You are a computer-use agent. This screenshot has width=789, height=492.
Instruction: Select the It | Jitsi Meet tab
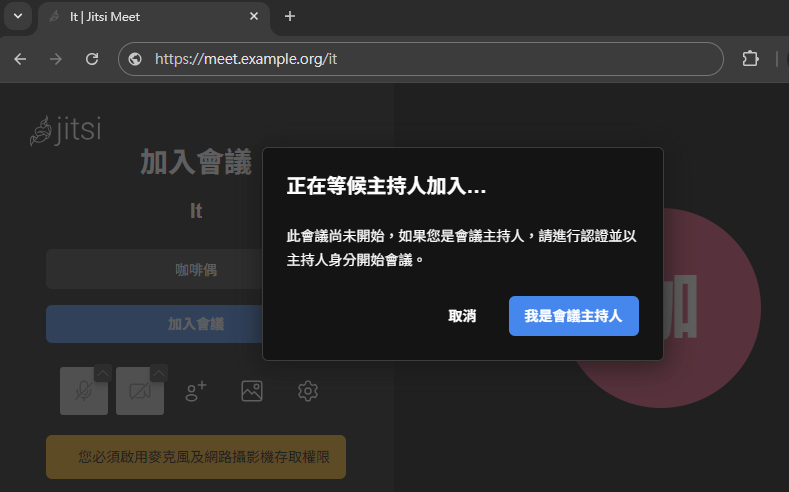tap(153, 17)
